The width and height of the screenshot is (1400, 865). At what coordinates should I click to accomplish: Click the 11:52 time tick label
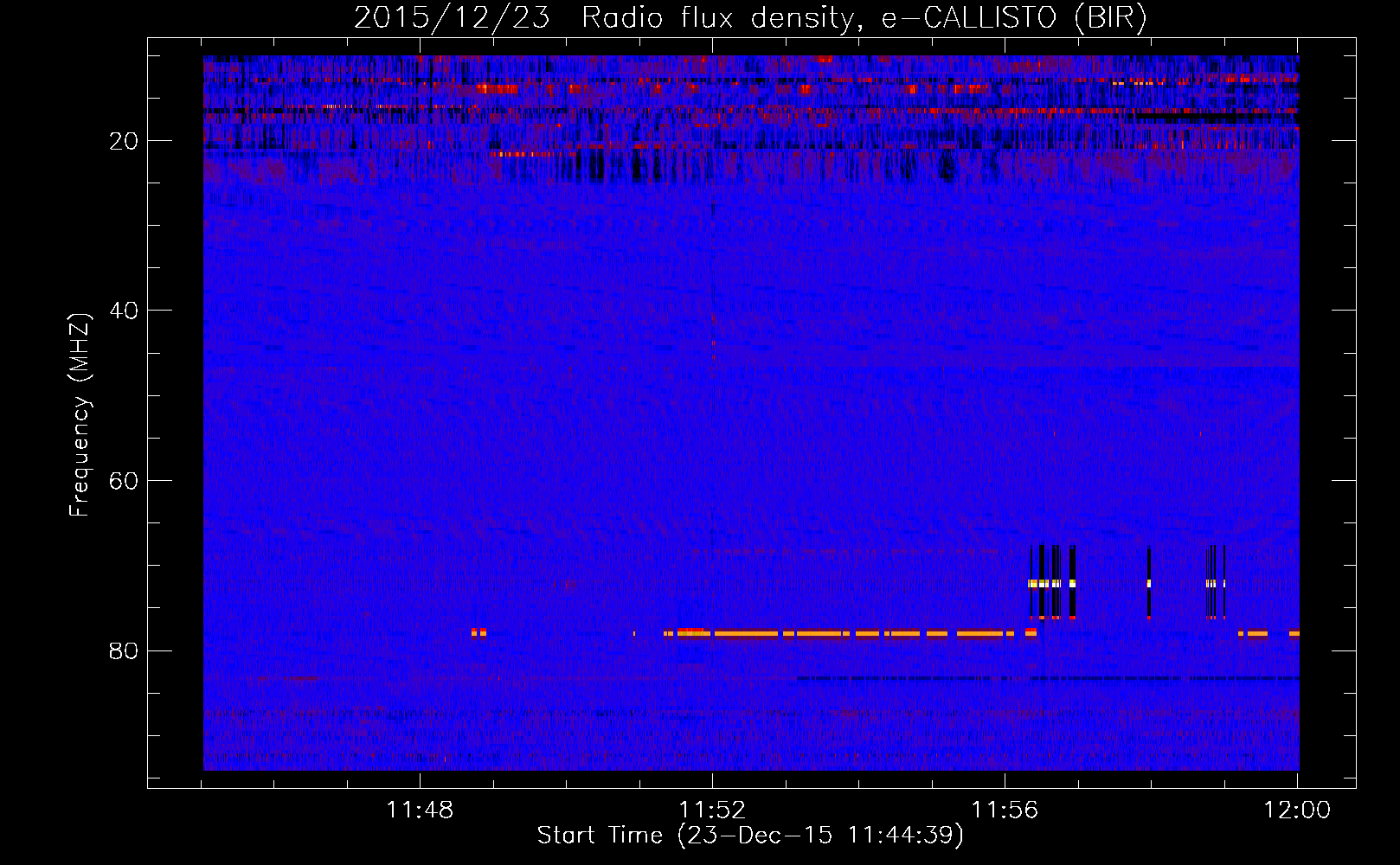(x=712, y=811)
